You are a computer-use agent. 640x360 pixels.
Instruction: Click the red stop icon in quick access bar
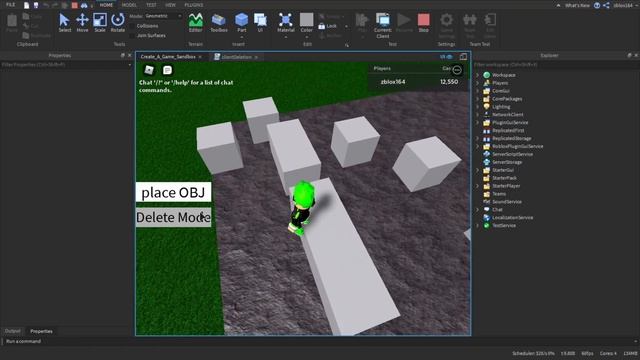point(75,5)
